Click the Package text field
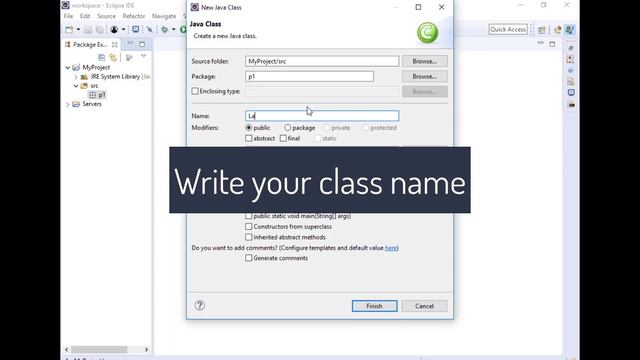This screenshot has width=640, height=360. coord(309,76)
